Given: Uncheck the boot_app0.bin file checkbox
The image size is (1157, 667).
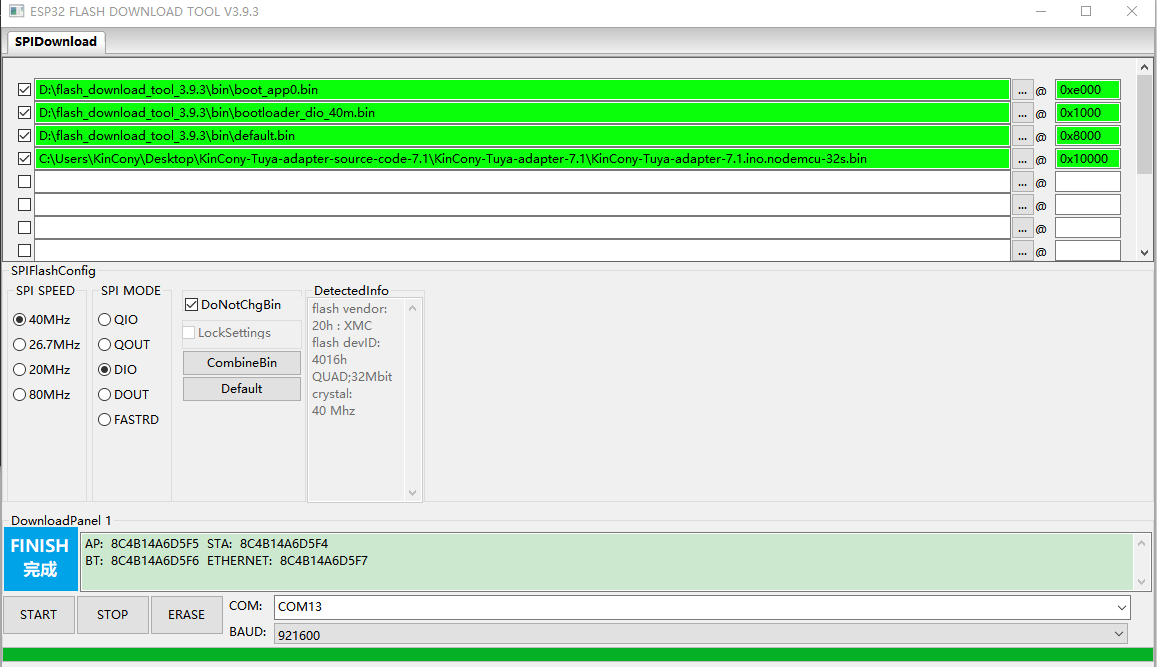Looking at the screenshot, I should coord(25,90).
